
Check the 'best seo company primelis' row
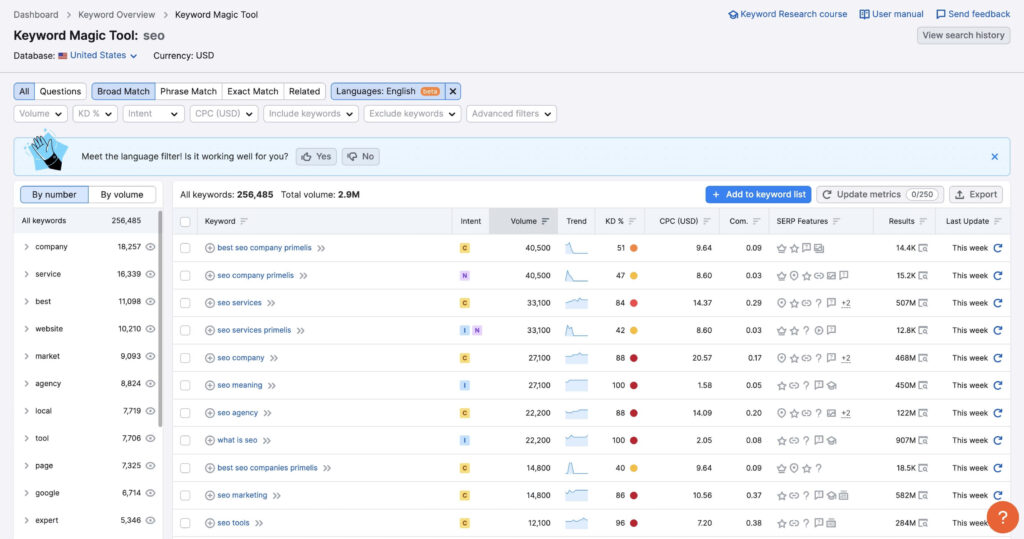[x=185, y=248]
